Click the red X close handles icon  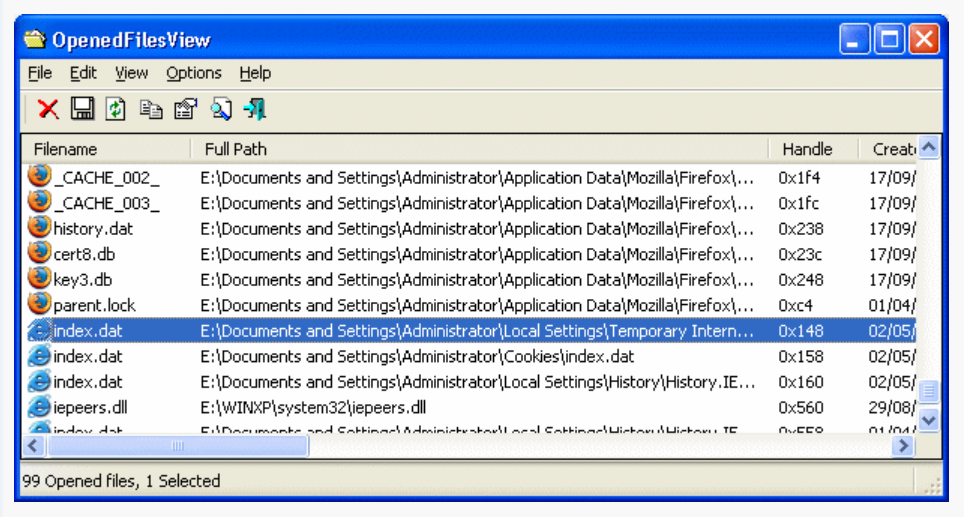point(48,109)
